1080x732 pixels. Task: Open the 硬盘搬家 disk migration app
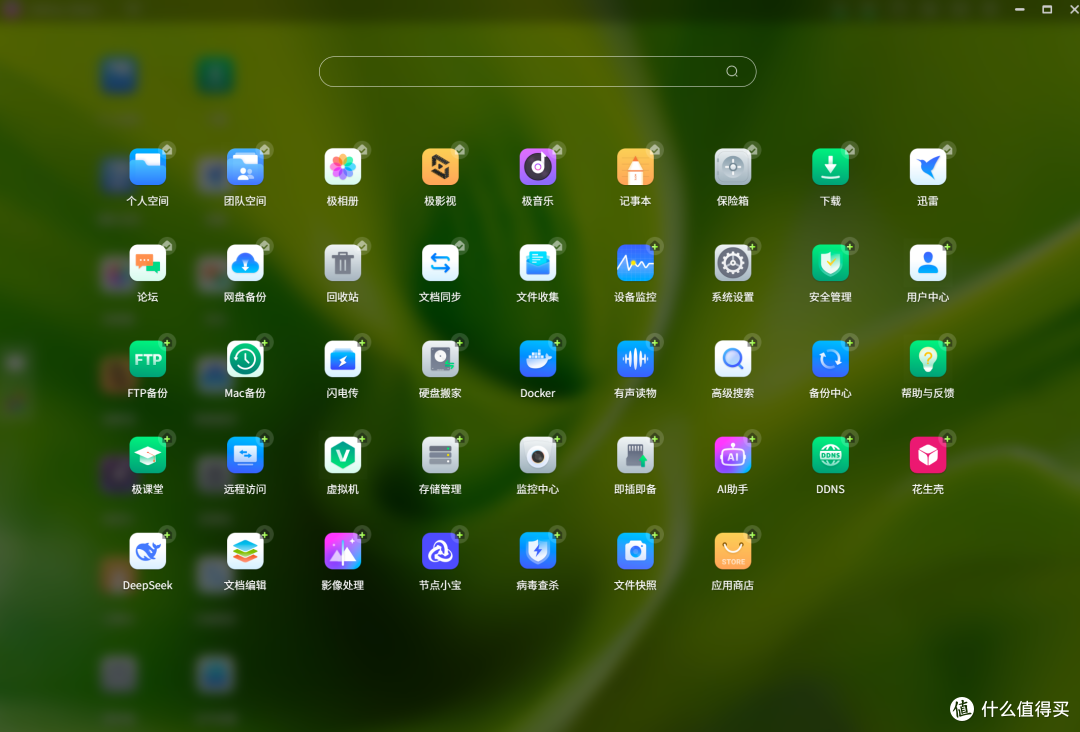(x=440, y=359)
